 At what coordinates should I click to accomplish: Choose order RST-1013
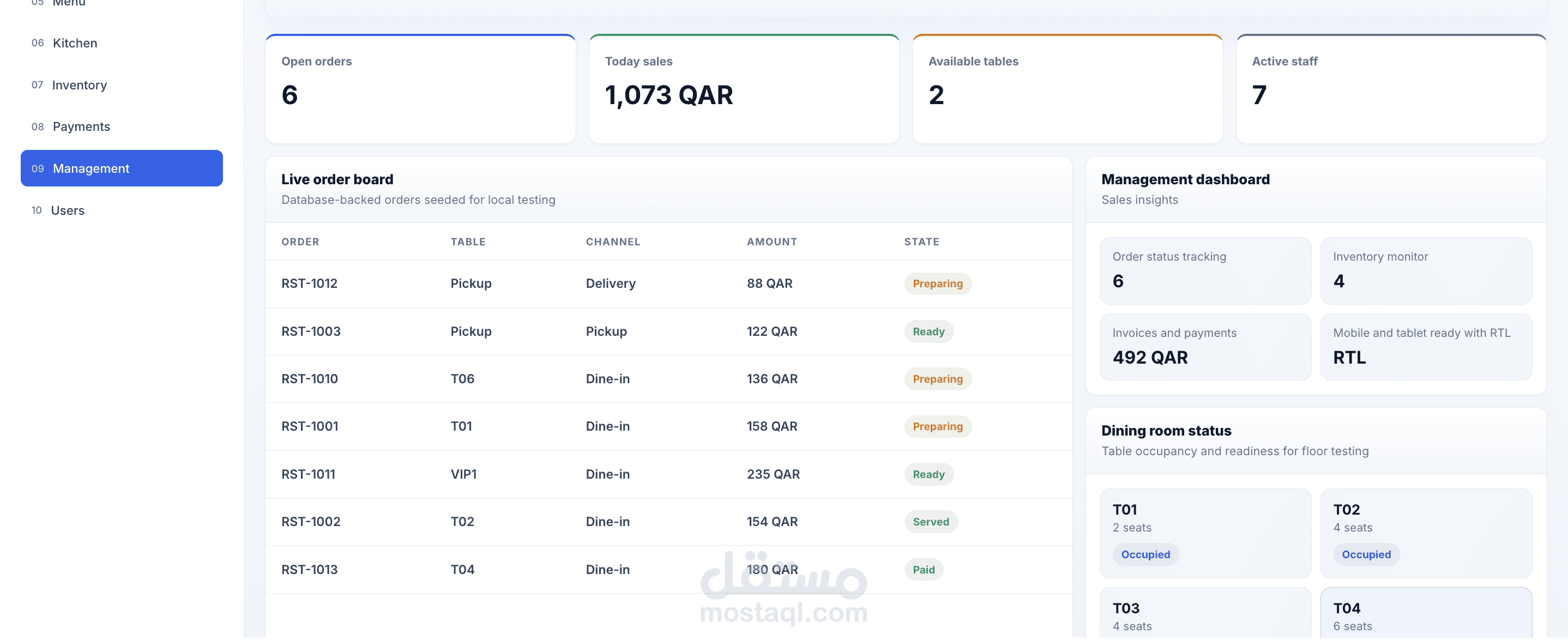point(309,570)
